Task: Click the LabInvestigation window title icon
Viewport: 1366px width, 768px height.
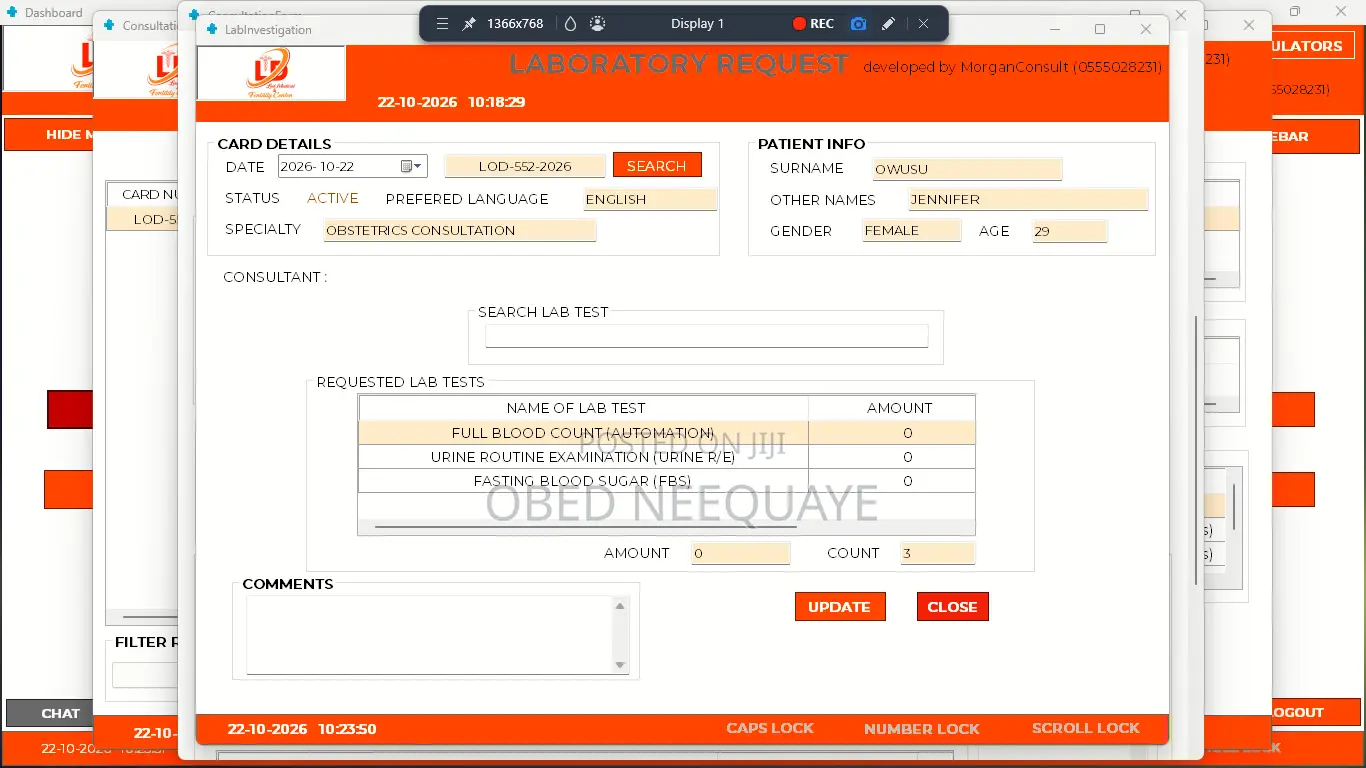Action: point(212,30)
